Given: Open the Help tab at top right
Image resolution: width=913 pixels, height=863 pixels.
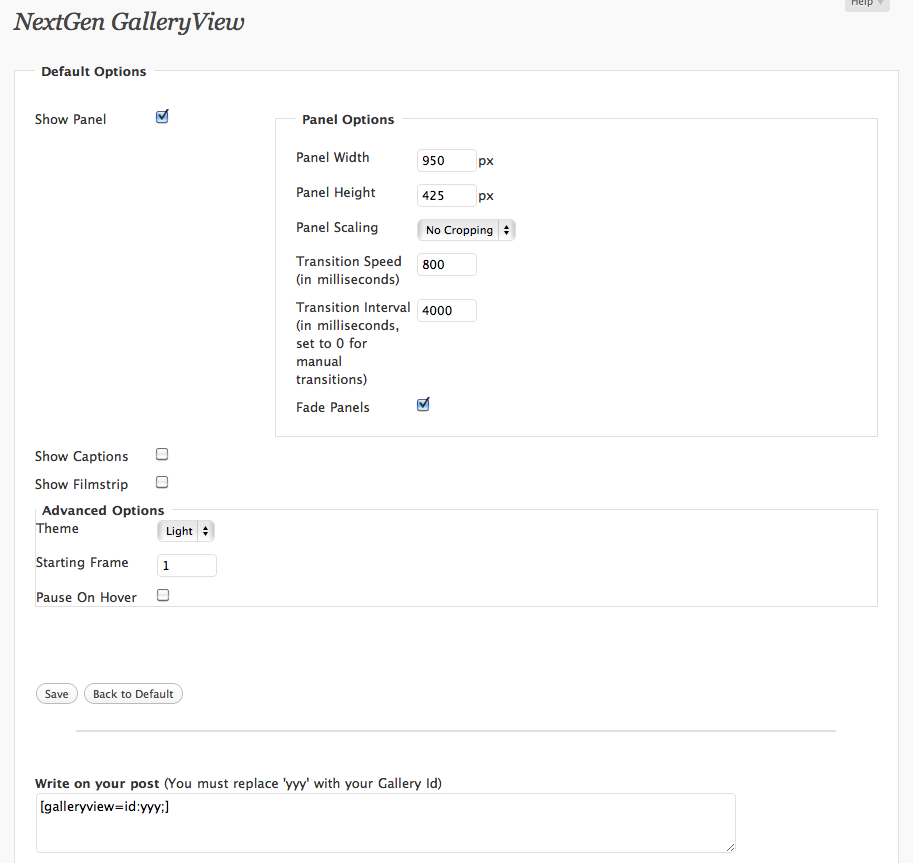Looking at the screenshot, I should pos(867,4).
